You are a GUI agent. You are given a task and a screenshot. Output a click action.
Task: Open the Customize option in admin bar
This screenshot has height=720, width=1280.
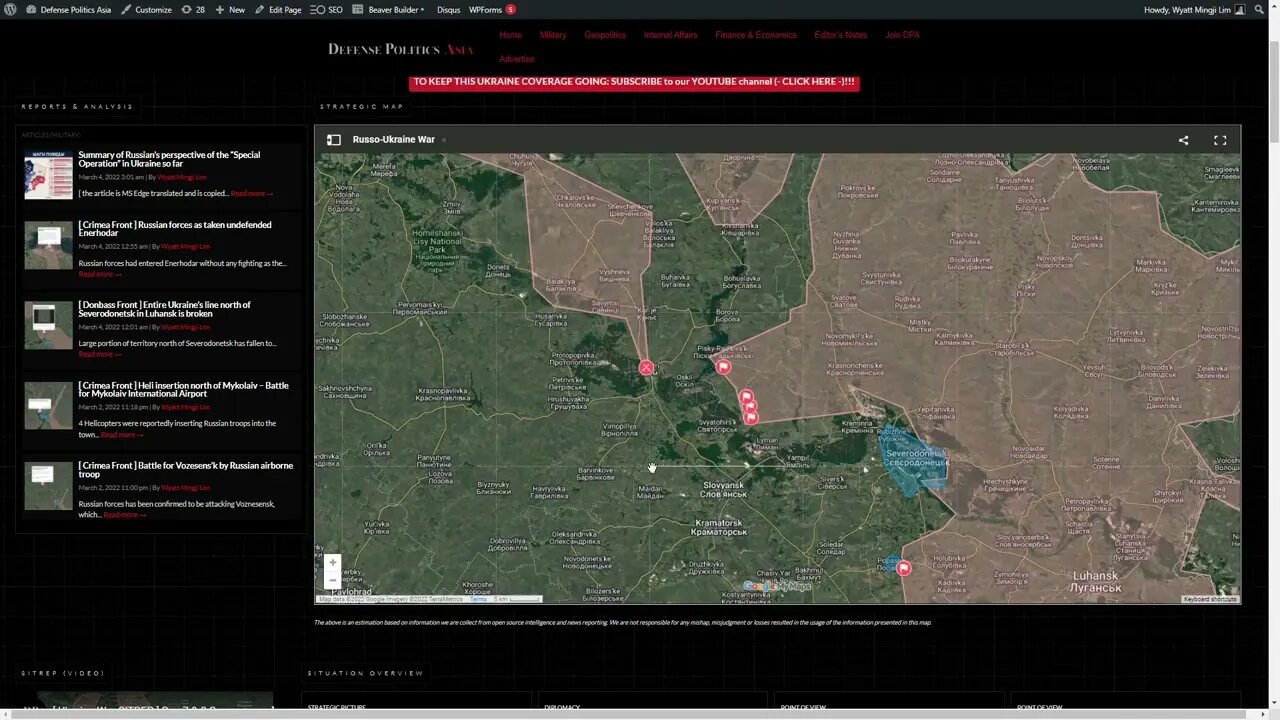(x=146, y=9)
